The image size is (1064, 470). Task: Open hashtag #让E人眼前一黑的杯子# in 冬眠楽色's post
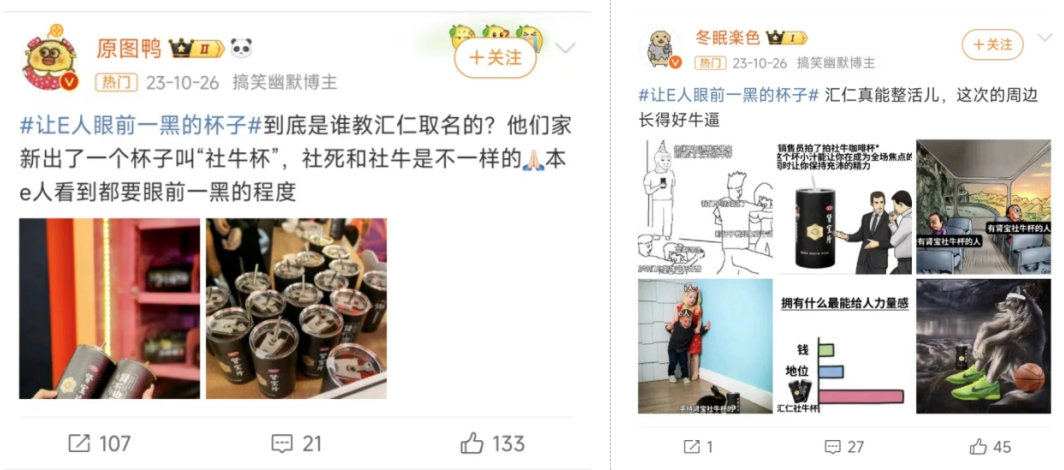pos(729,95)
